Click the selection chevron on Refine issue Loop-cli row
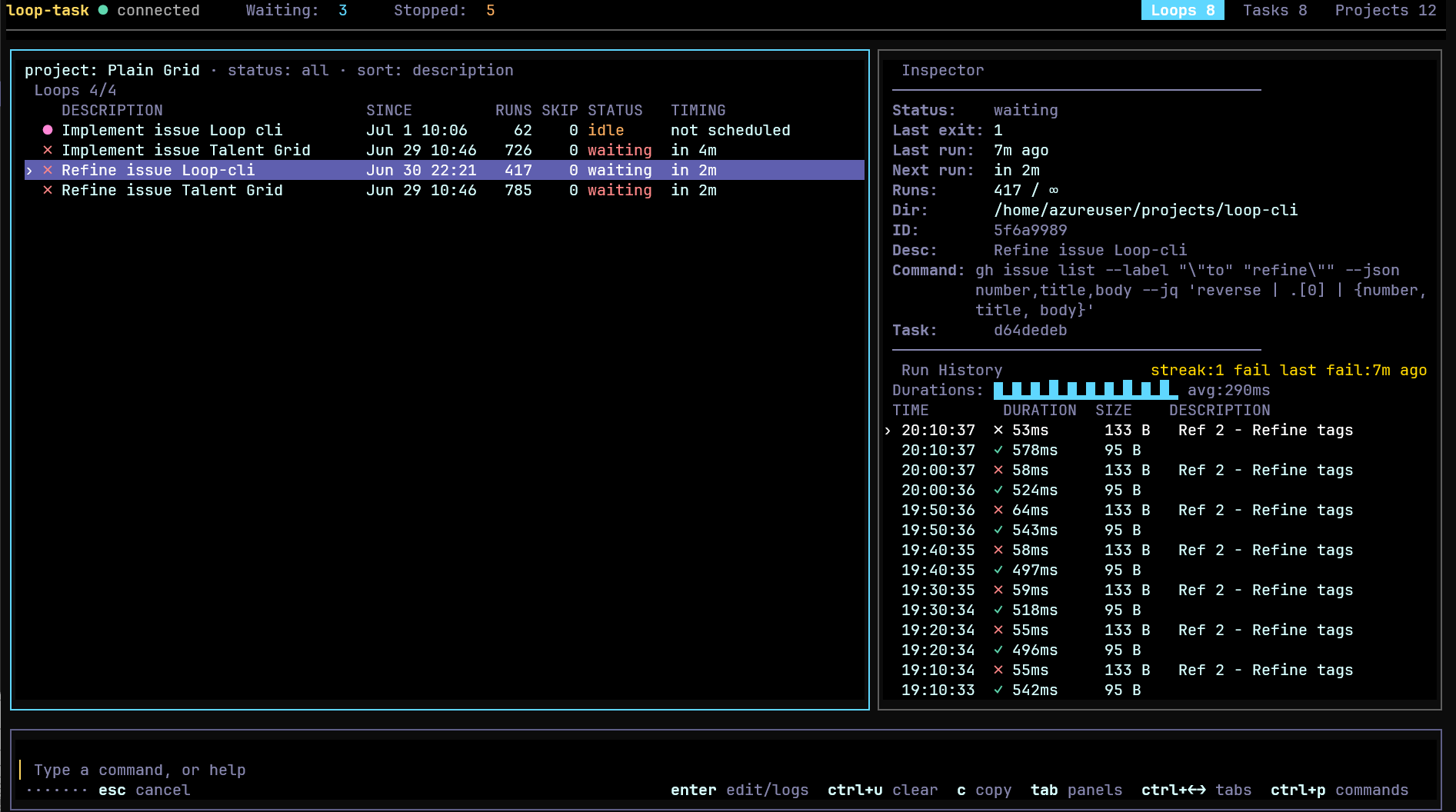Viewport: 1456px width, 812px height. pyautogui.click(x=29, y=170)
